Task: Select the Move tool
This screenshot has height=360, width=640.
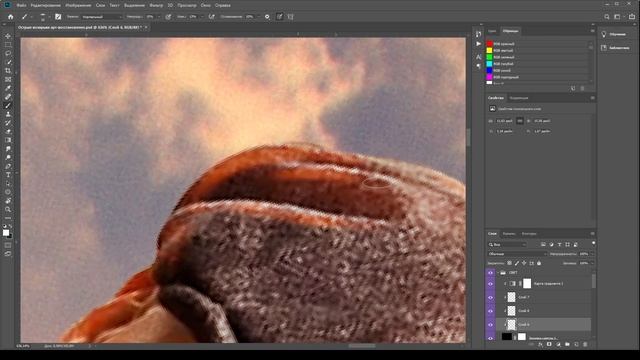Action: coord(8,36)
